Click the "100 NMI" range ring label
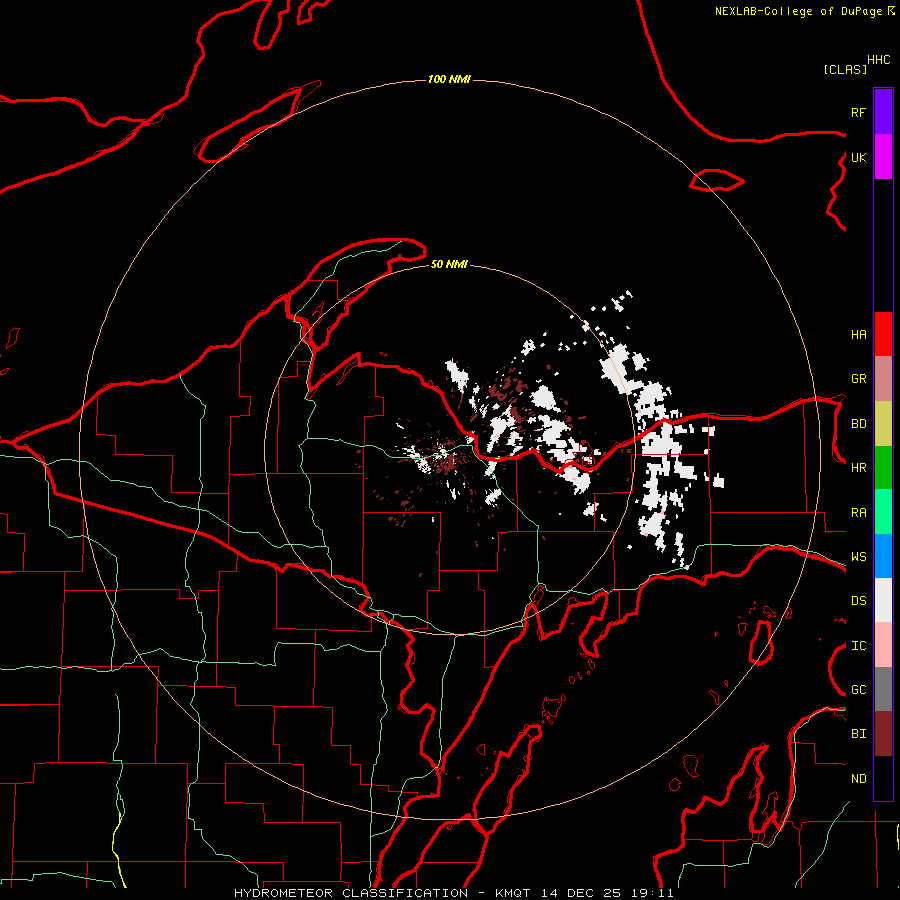The height and width of the screenshot is (900, 900). pos(449,79)
